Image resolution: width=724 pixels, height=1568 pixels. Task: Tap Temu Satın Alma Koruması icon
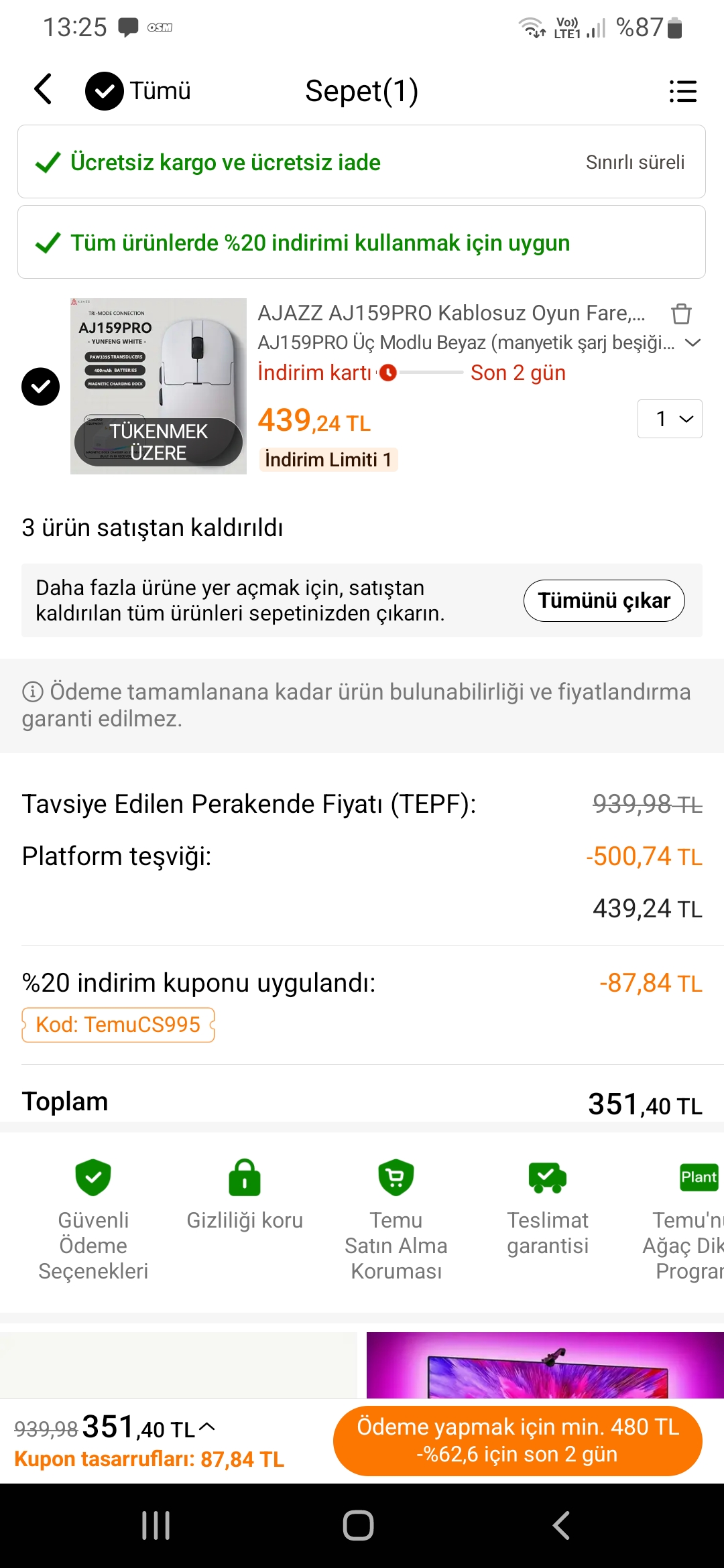pos(396,1177)
